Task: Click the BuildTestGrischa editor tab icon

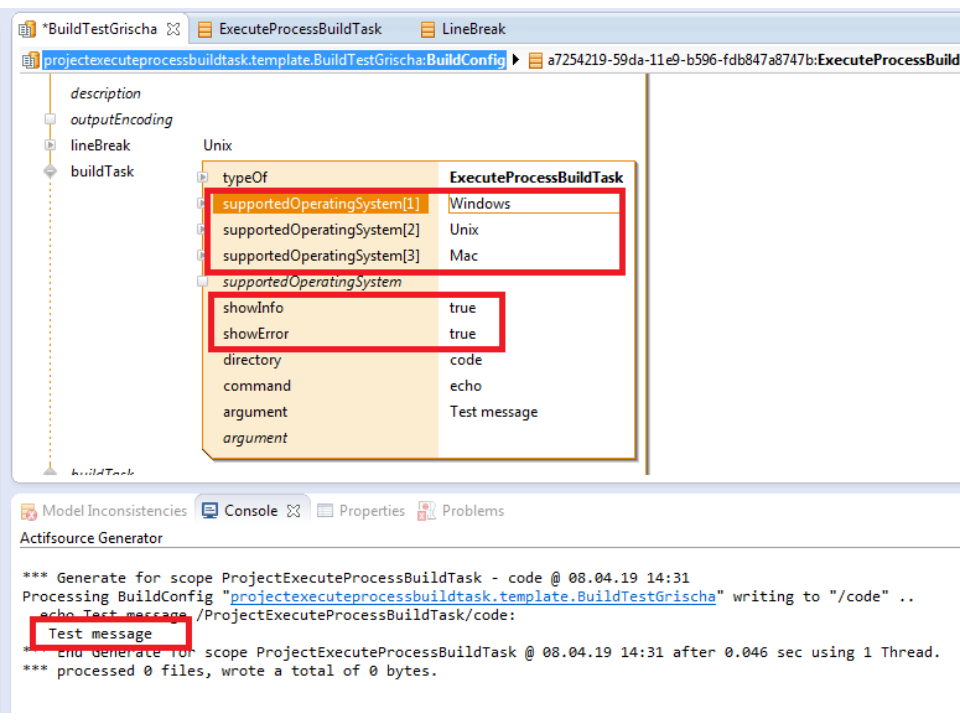Action: click(28, 29)
